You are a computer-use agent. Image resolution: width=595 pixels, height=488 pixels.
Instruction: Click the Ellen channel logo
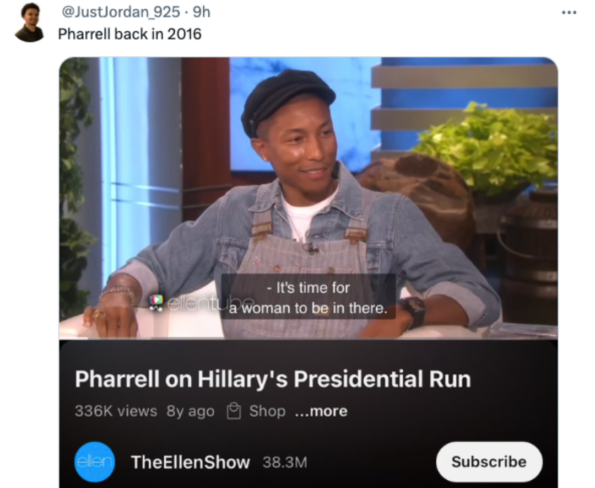pyautogui.click(x=94, y=462)
